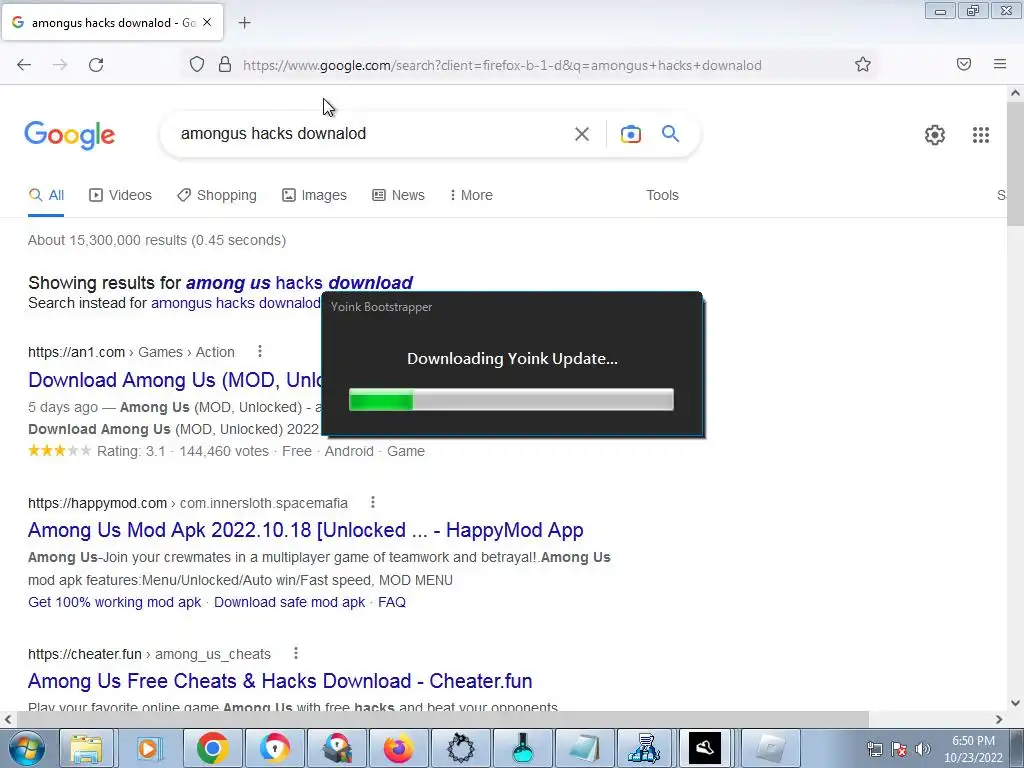This screenshot has width=1024, height=768.
Task: Click the volume speaker tray icon
Action: pos(923,749)
